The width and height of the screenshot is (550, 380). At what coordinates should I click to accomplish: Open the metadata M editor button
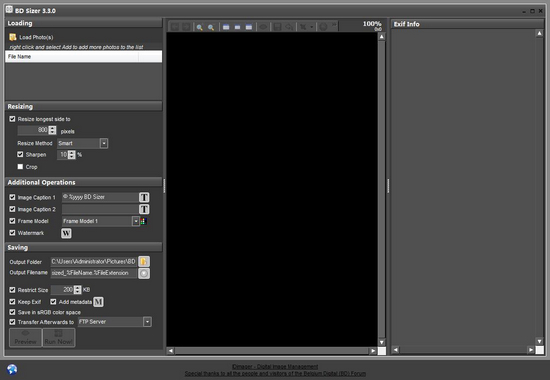pyautogui.click(x=99, y=302)
